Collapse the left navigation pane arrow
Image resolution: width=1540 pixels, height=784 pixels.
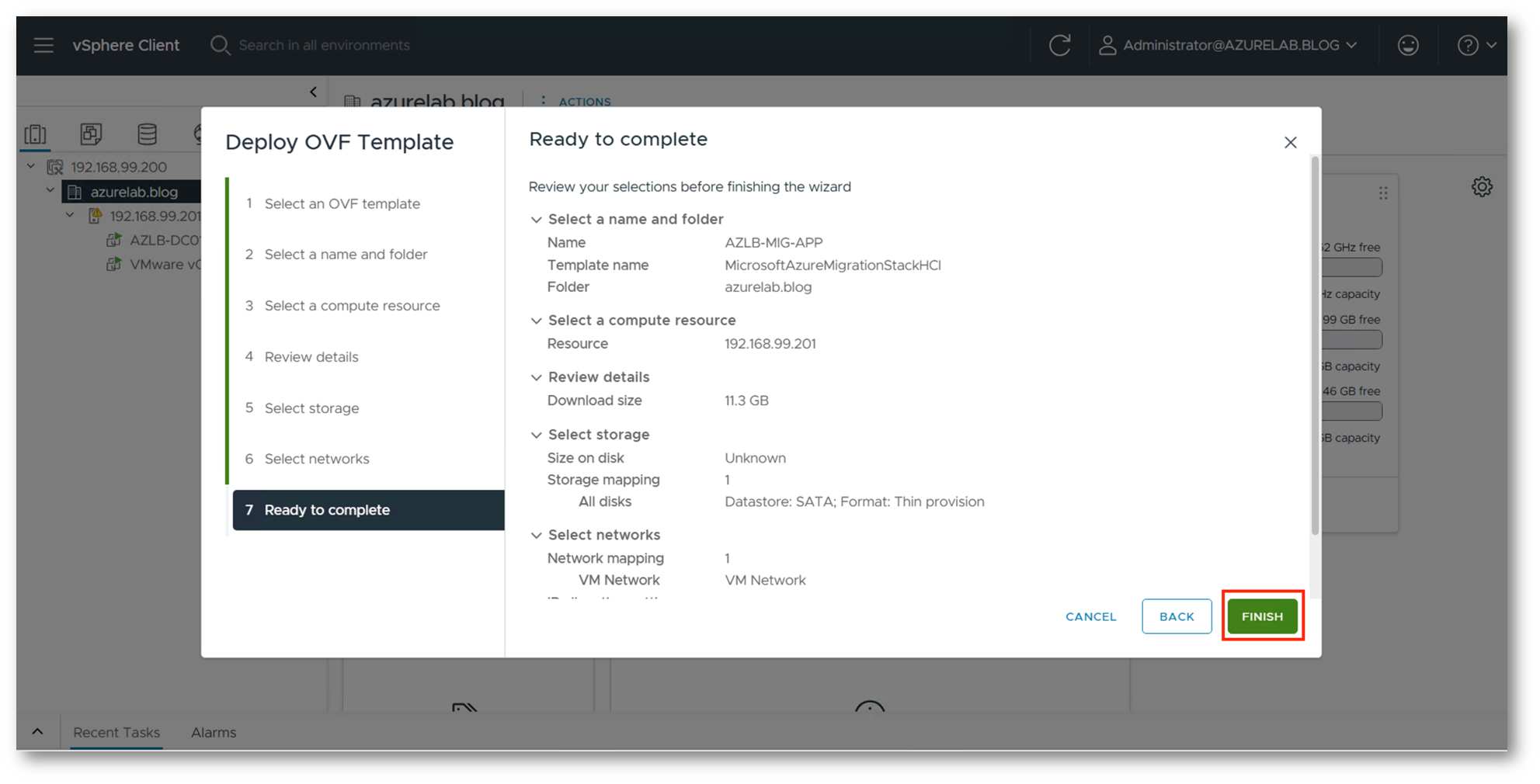pos(313,92)
